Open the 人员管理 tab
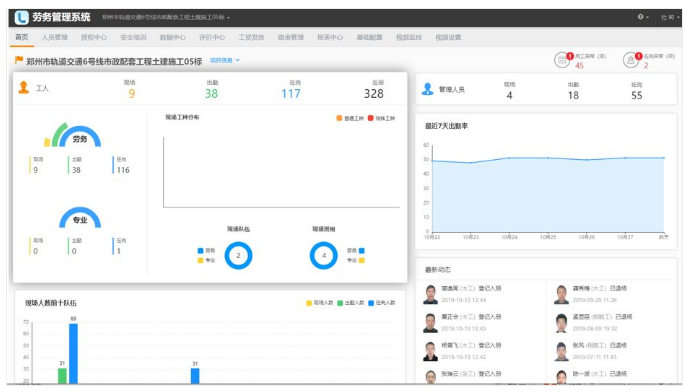This screenshot has height=392, width=691. click(x=55, y=37)
